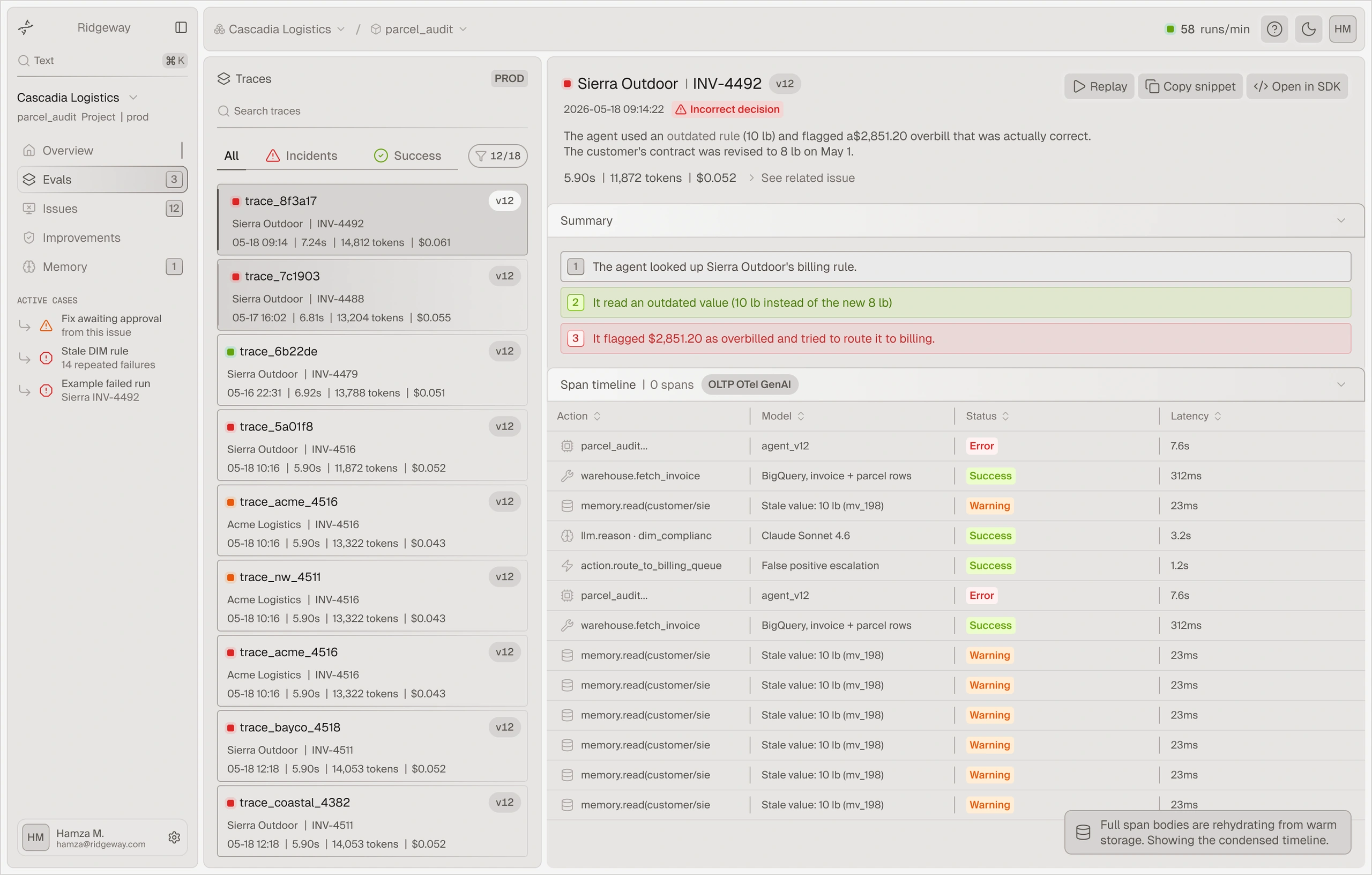Click the Replay button
The height and width of the screenshot is (875, 1372).
click(1099, 87)
